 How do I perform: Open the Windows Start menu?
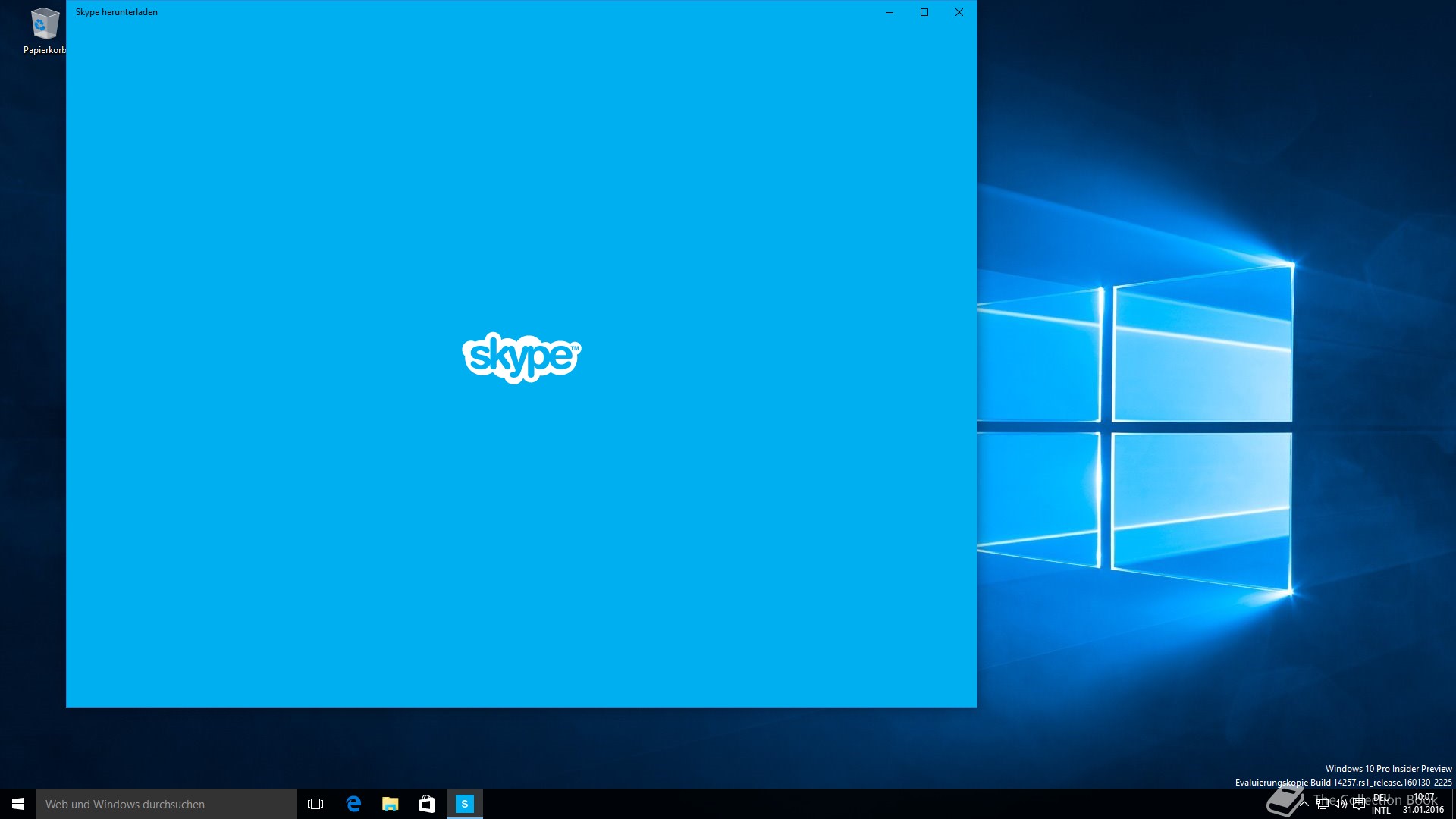click(x=18, y=804)
